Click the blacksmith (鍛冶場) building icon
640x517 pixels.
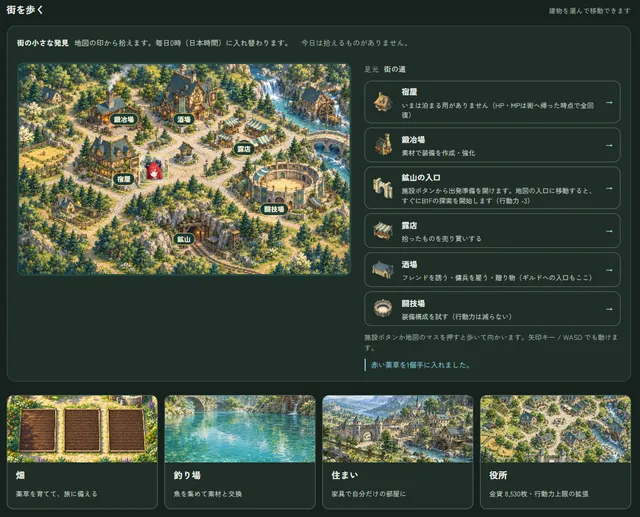coord(383,145)
